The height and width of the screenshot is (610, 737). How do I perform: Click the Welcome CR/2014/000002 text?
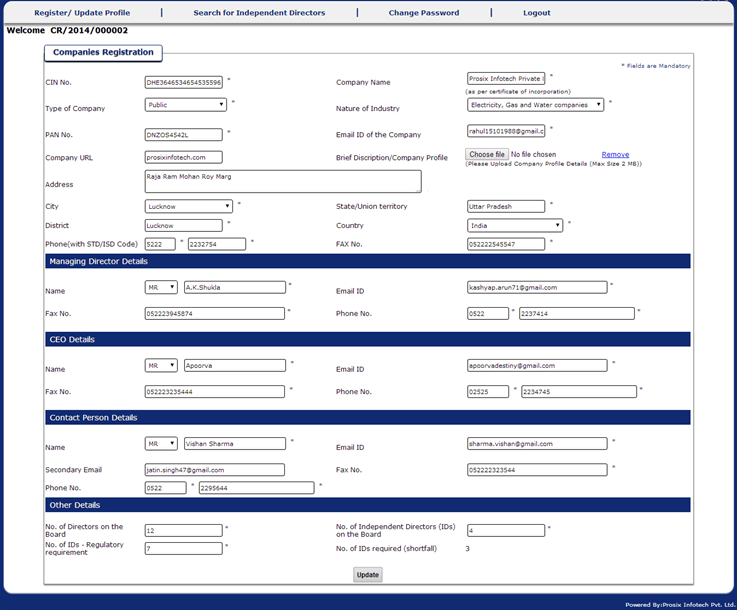point(67,31)
